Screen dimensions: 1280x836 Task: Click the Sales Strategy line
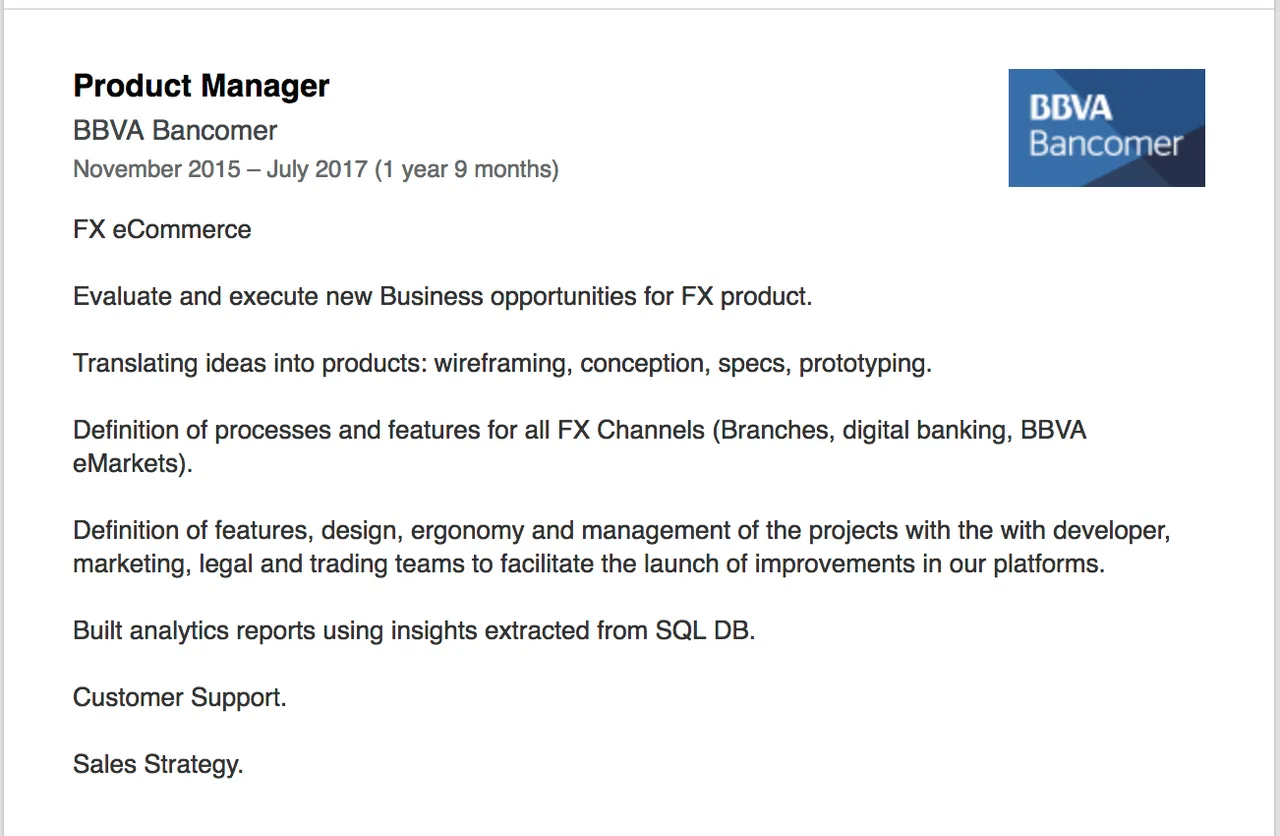pyautogui.click(x=158, y=765)
